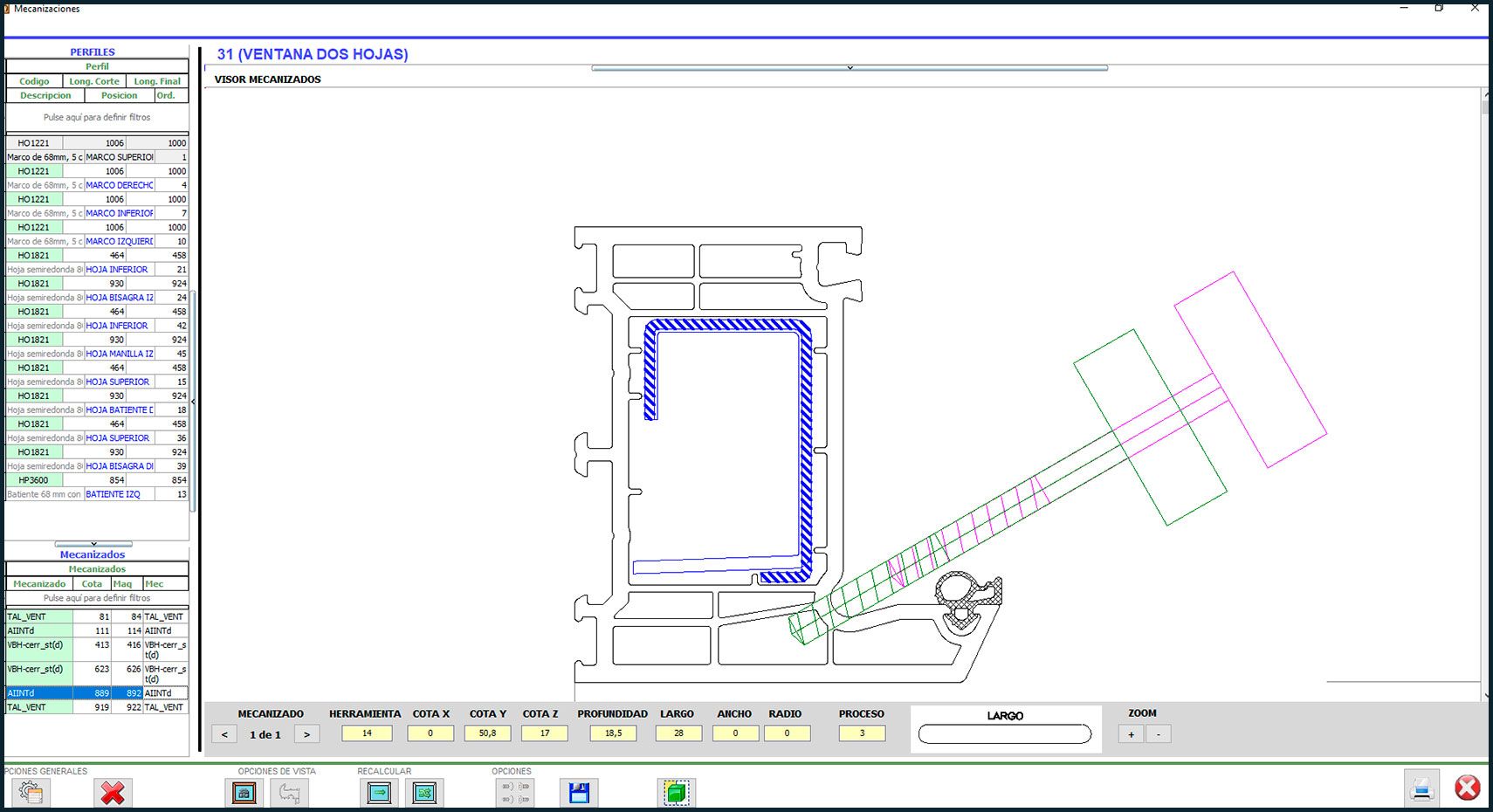Save with the blue floppy disk icon
This screenshot has height=812, width=1493.
click(x=579, y=792)
